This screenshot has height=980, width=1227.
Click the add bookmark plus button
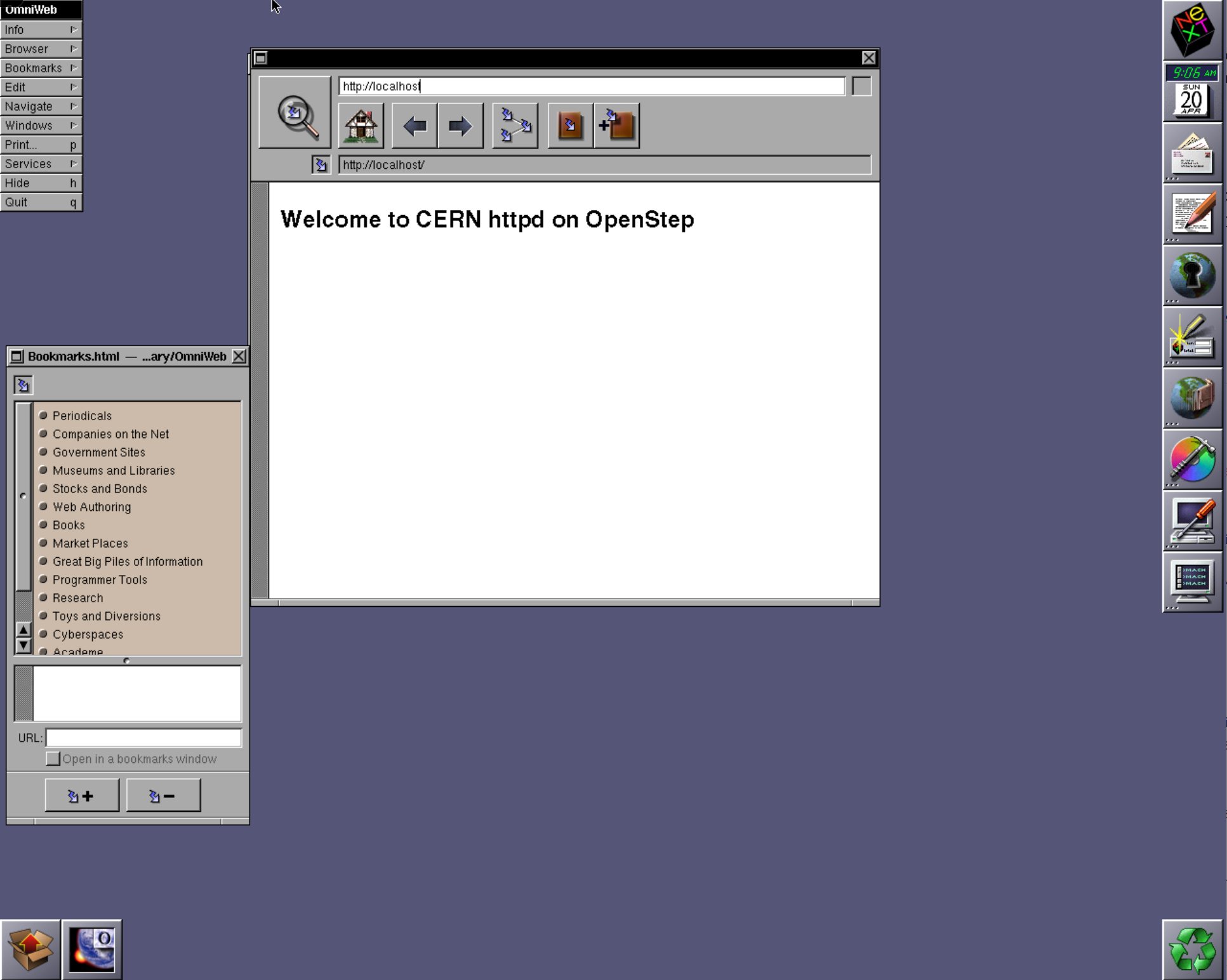click(x=82, y=795)
